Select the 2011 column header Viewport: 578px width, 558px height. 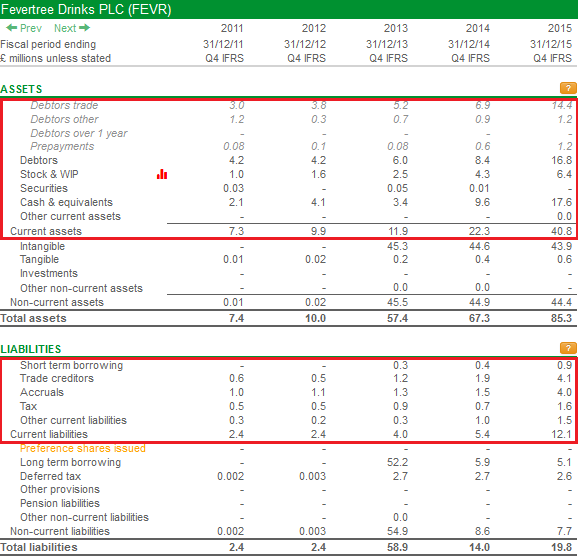pos(232,28)
